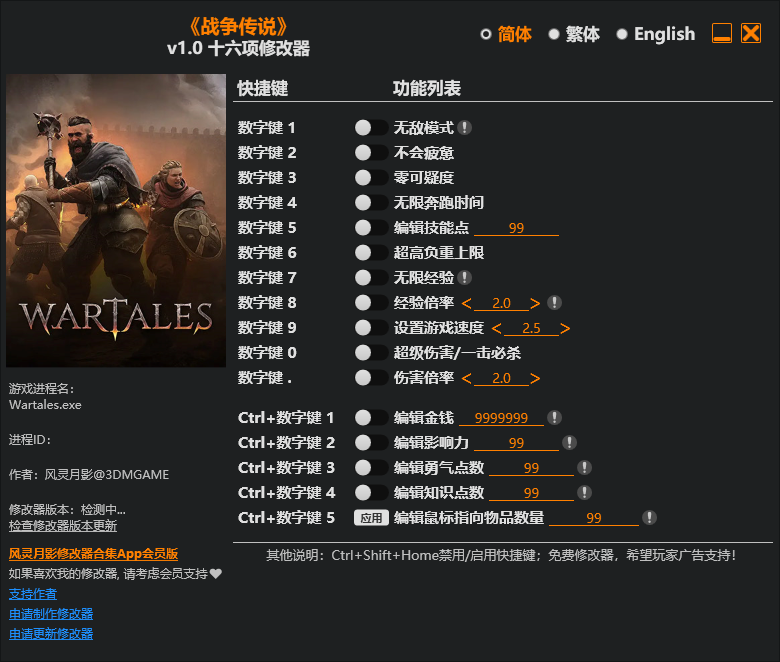This screenshot has width=780, height=662.
Task: Toggle 无敌模式 switch
Action: point(371,128)
